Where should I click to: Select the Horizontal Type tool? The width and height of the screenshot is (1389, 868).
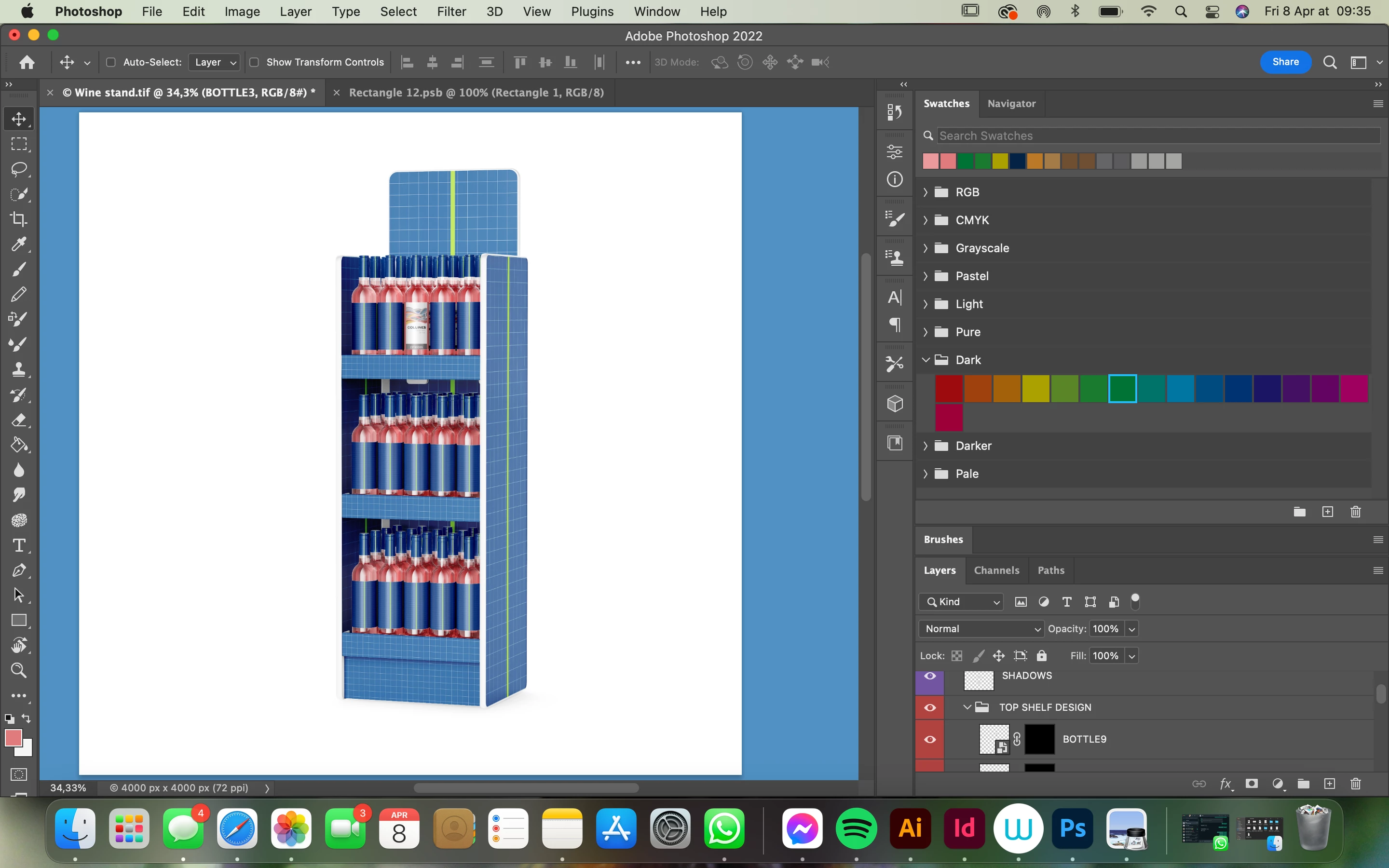point(19,545)
